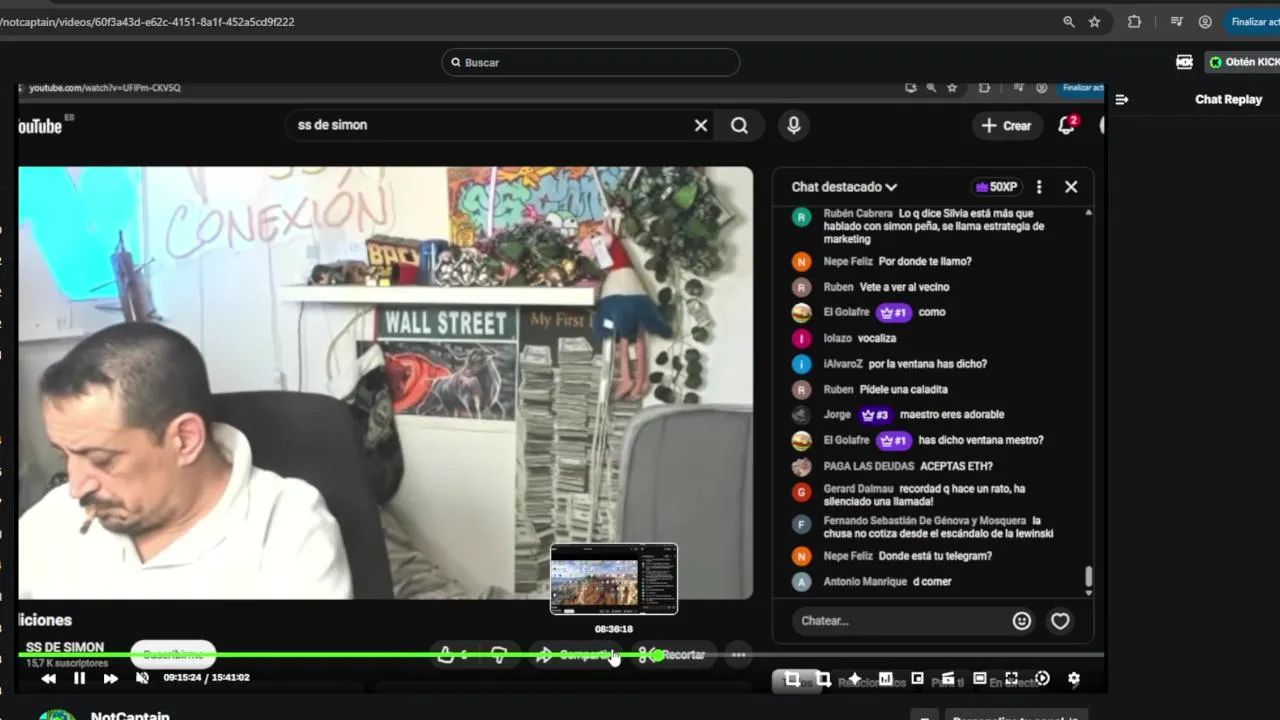Click El Golafre's 'como' message
Screen dimensions: 1280x720
(x=933, y=313)
